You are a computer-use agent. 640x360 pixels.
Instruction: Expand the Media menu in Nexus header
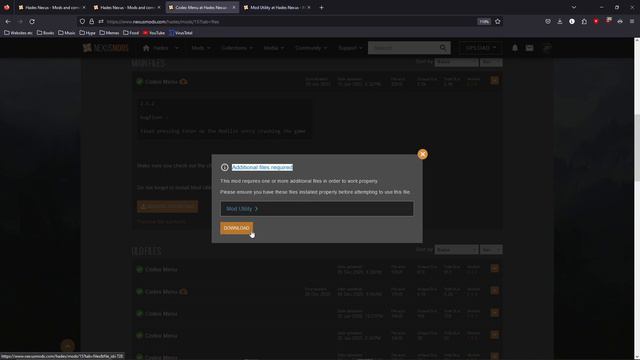(273, 48)
